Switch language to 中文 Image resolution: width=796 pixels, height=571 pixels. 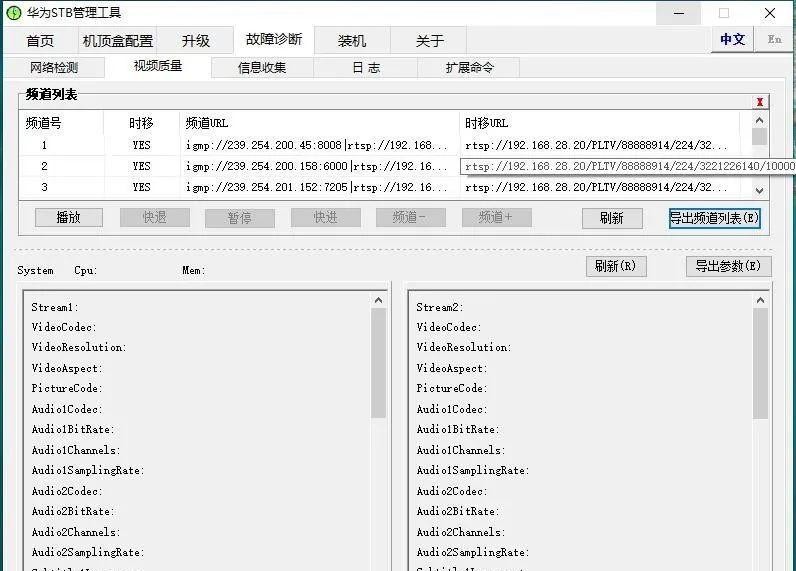pyautogui.click(x=732, y=40)
